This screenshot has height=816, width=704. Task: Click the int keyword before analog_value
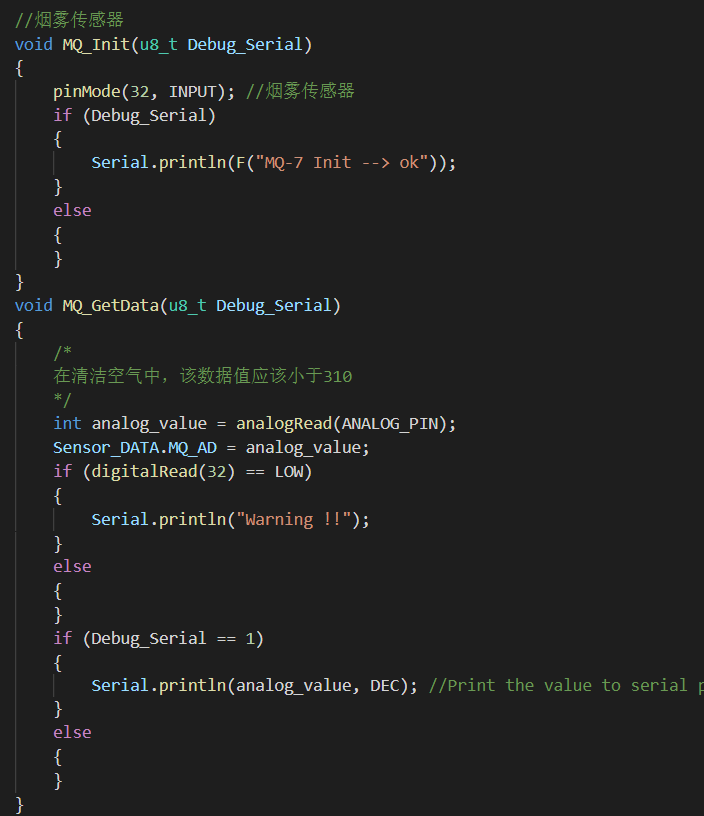coord(67,424)
